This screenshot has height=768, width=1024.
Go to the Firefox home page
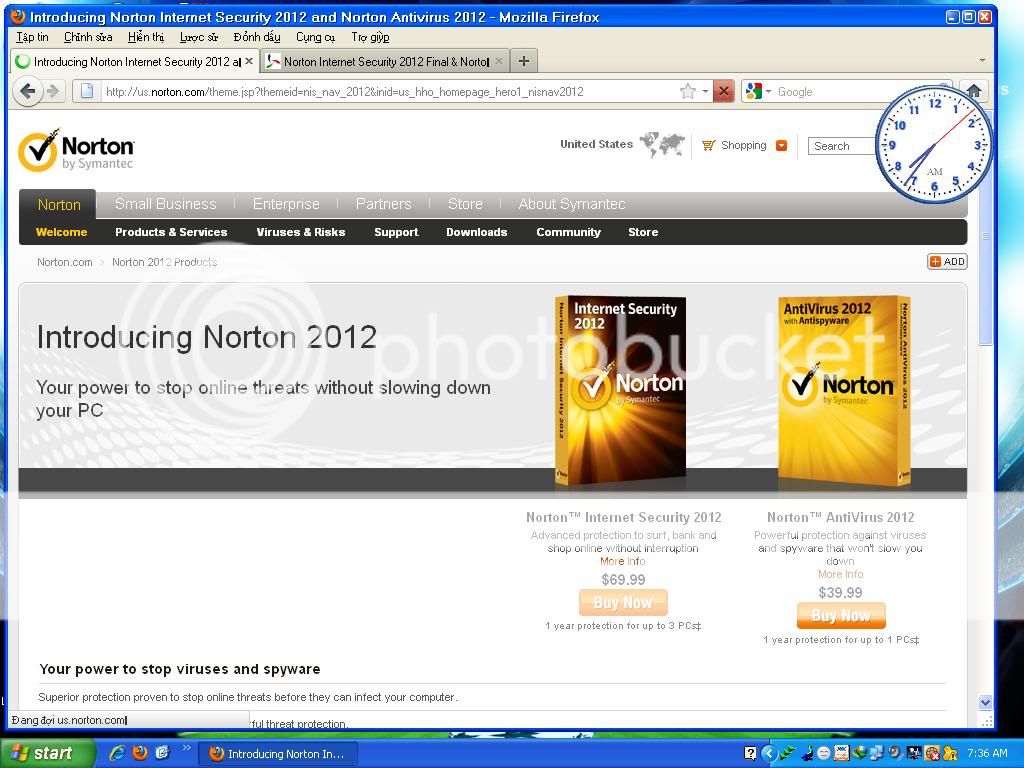click(x=973, y=91)
